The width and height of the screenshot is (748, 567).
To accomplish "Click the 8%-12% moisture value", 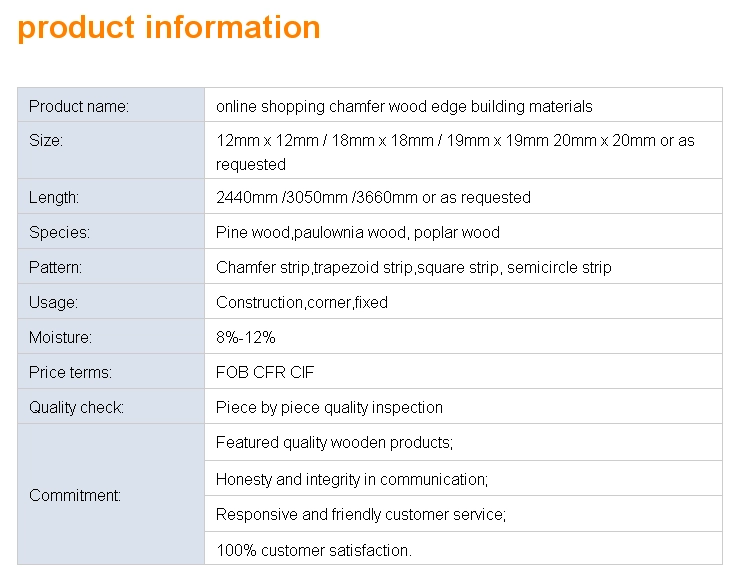I will click(246, 337).
